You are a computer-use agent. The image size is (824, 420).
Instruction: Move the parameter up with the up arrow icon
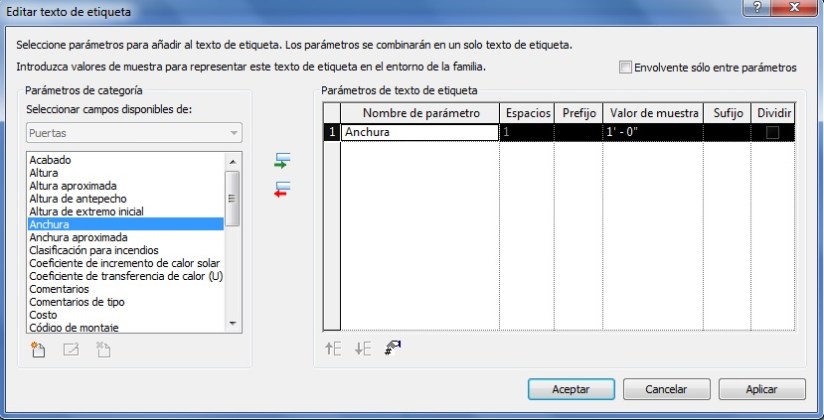[x=333, y=348]
